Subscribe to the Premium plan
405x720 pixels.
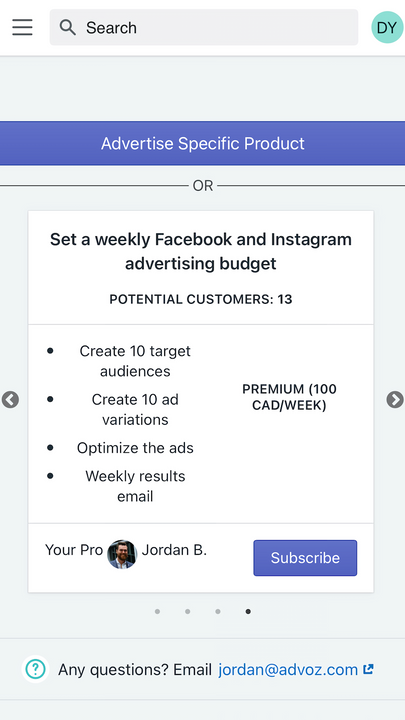click(305, 558)
